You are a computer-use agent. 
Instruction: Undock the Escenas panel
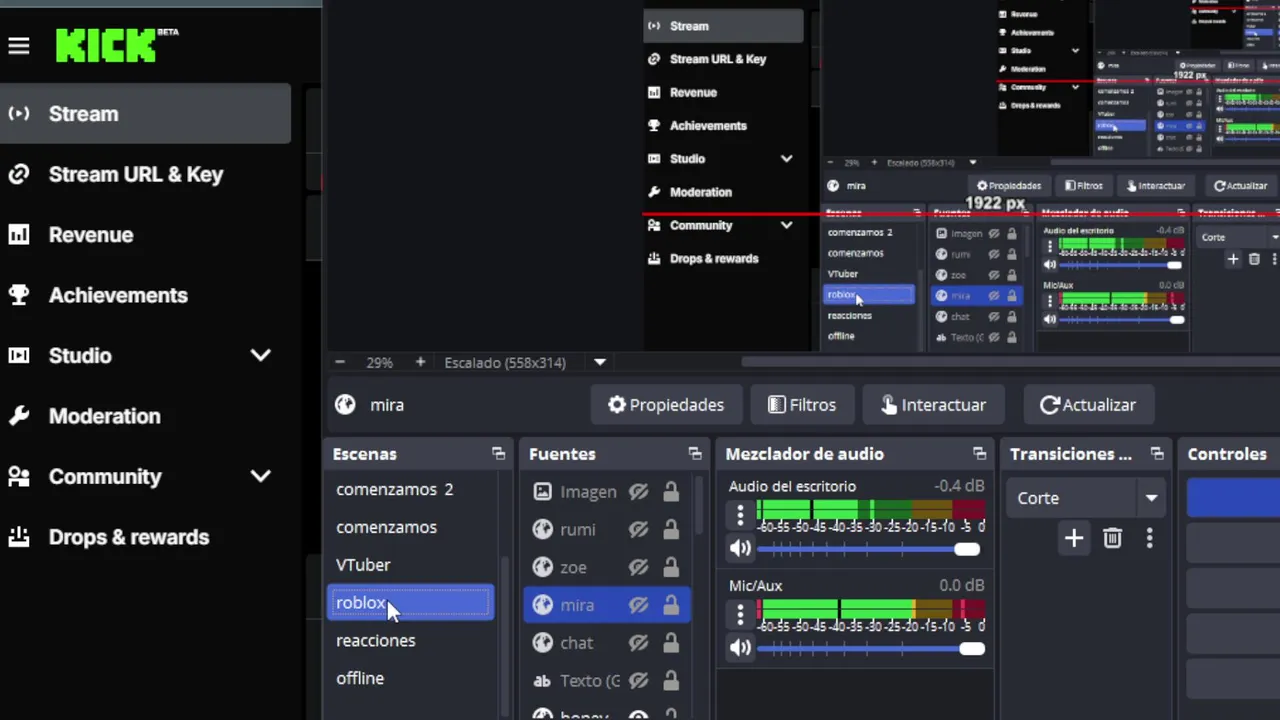tap(498, 454)
